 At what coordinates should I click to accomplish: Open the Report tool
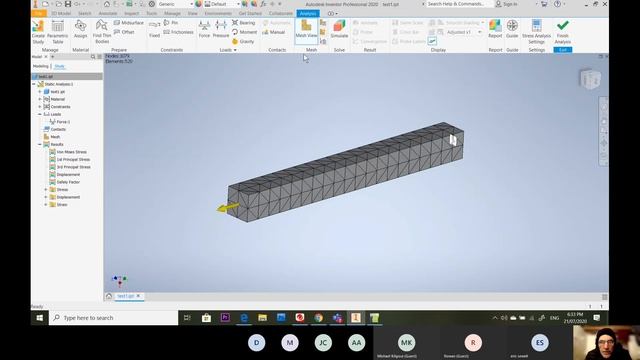coord(495,29)
